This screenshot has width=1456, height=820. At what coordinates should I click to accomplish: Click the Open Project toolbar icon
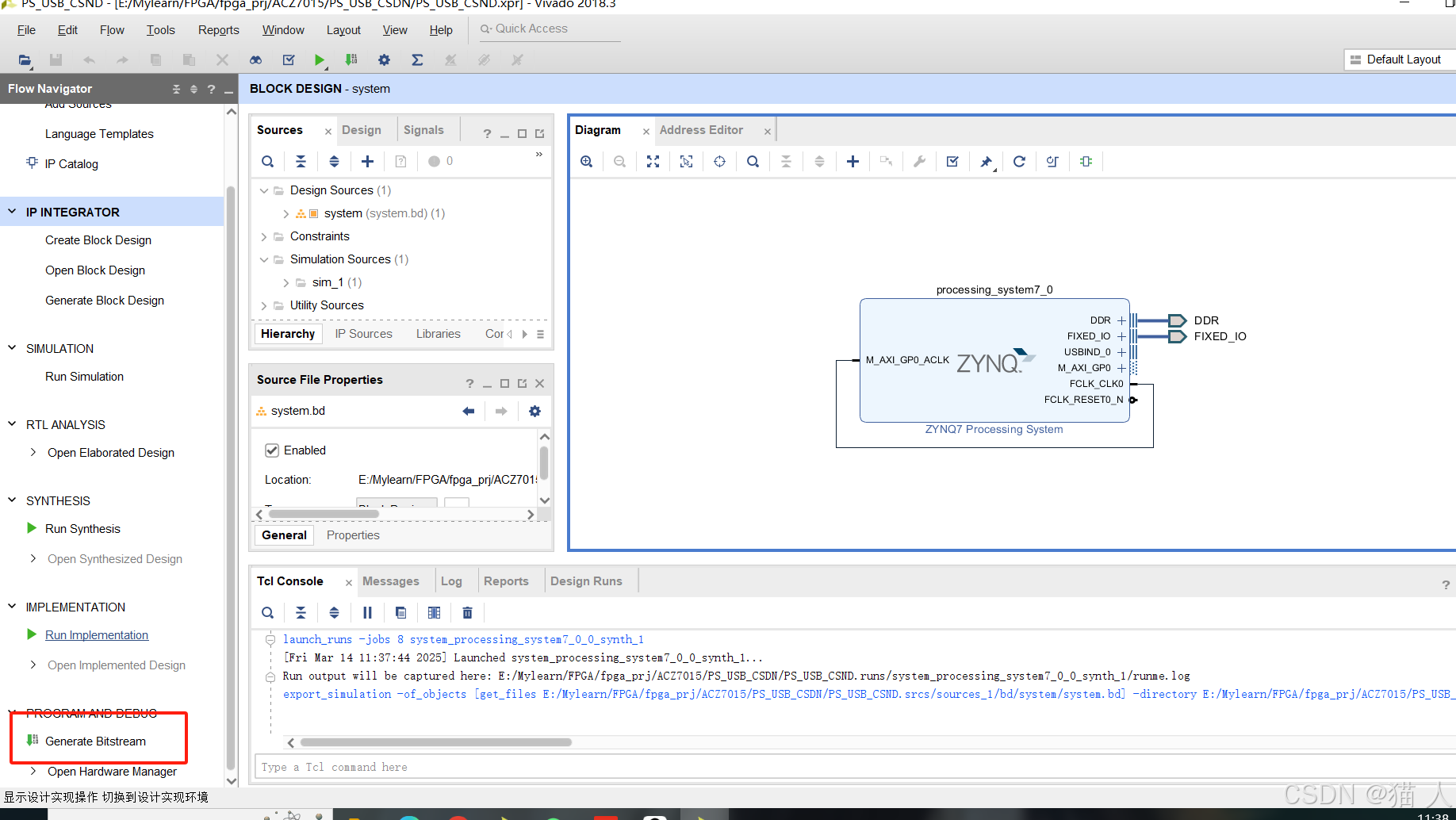(25, 59)
